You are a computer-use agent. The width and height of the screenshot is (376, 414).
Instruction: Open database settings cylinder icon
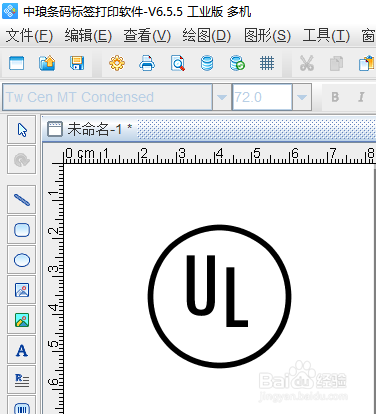207,63
